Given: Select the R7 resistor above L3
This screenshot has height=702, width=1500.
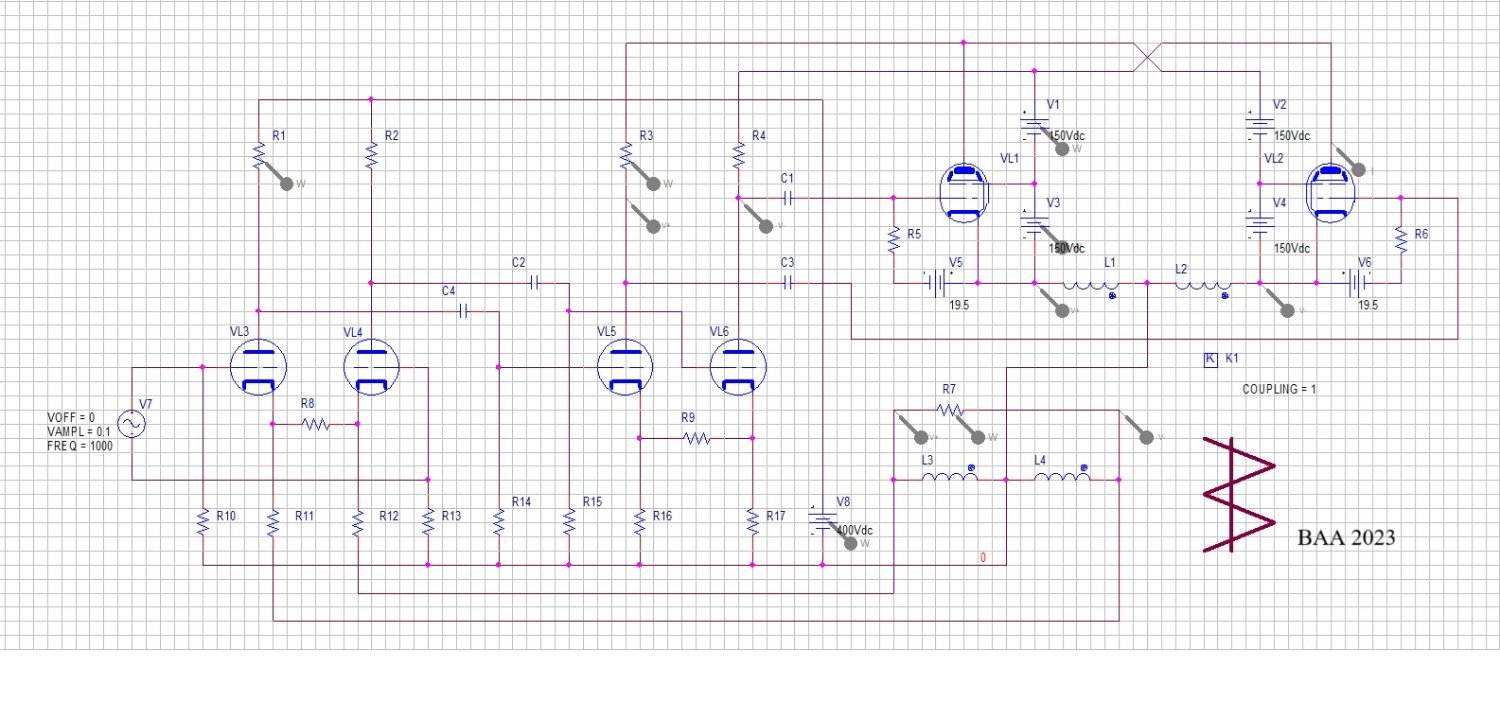Looking at the screenshot, I should pyautogui.click(x=949, y=410).
